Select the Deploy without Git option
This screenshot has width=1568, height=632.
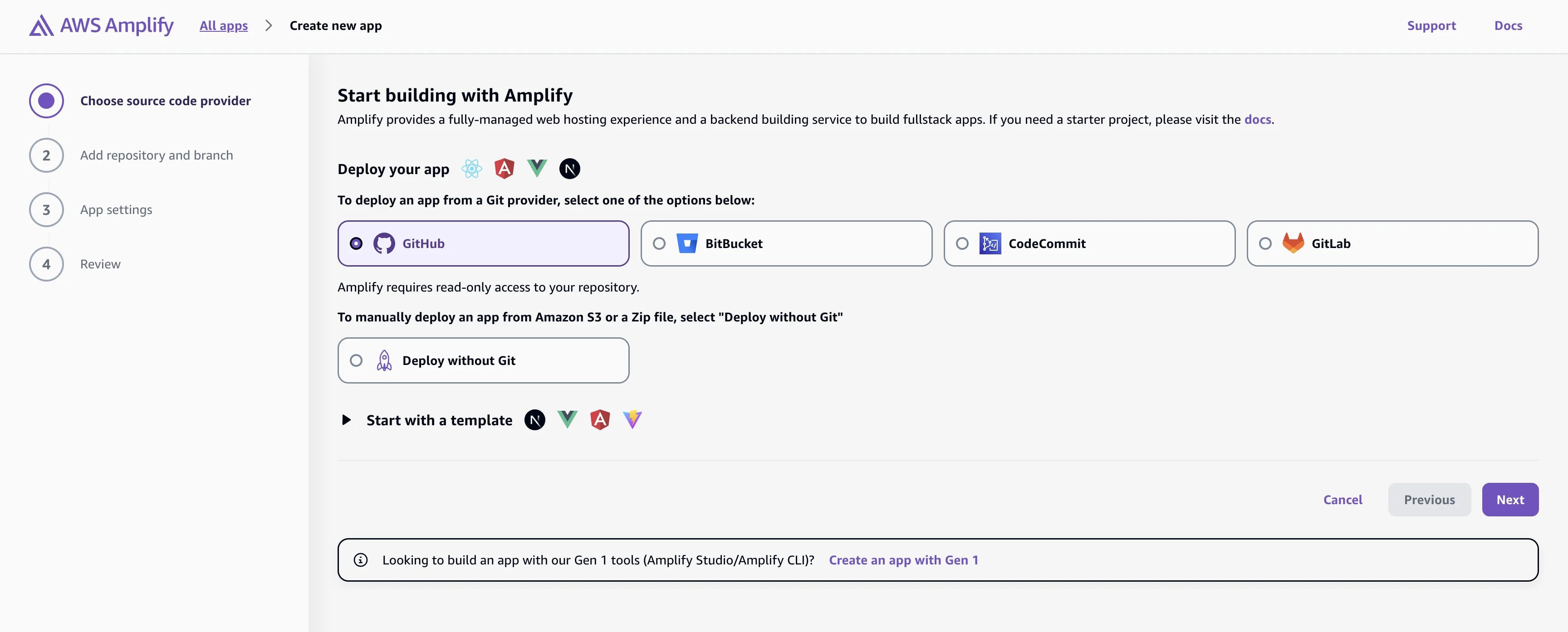(x=356, y=360)
